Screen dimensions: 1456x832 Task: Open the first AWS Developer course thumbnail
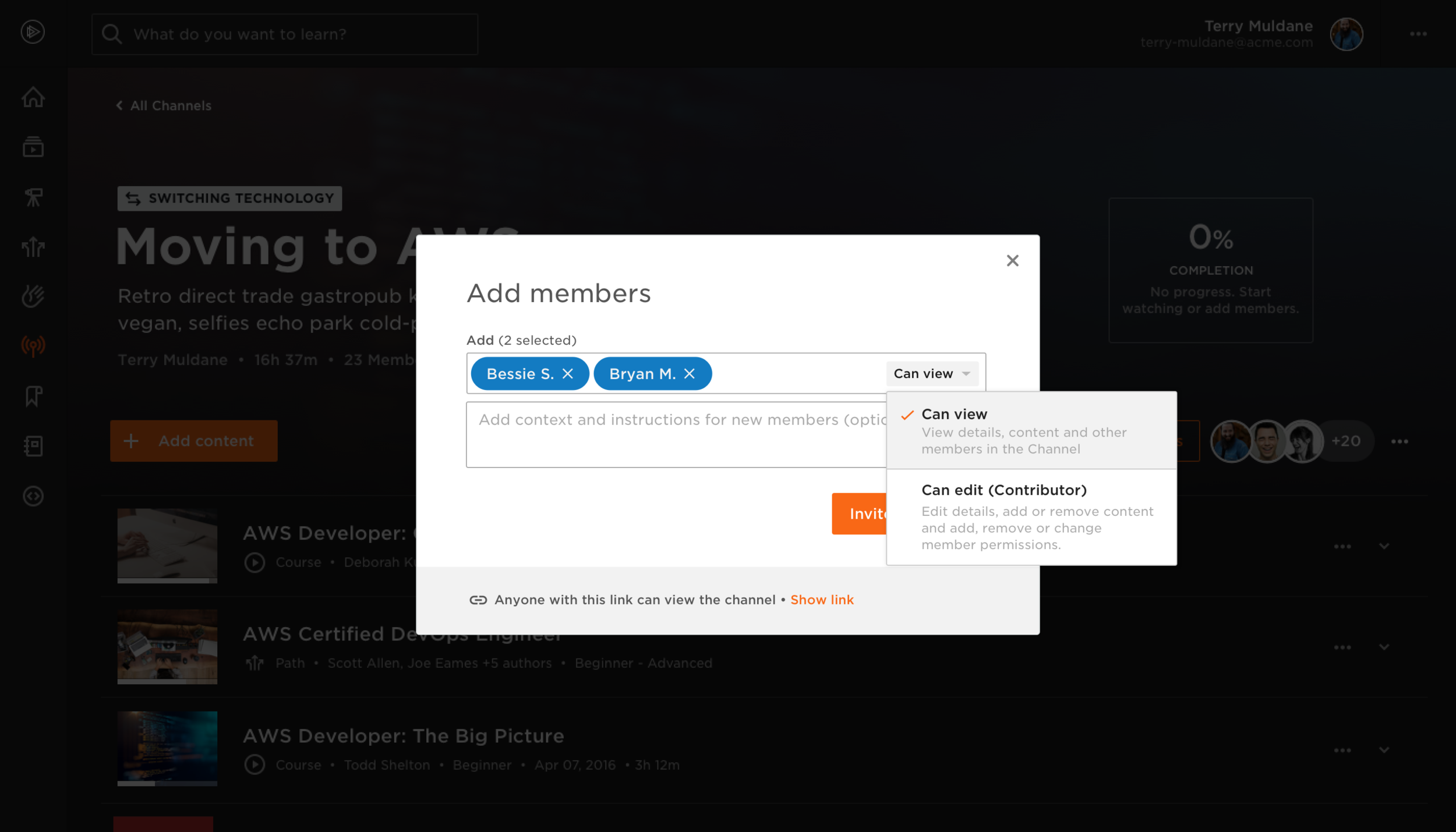coord(167,546)
